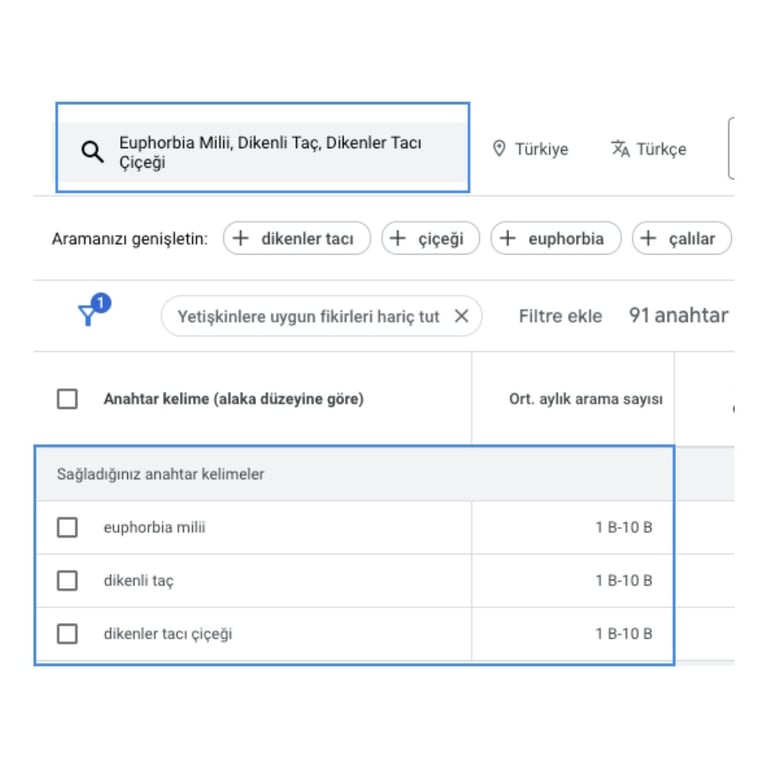Click plus icon on 'çalılar' chip
768x768 pixels.
pos(649,239)
